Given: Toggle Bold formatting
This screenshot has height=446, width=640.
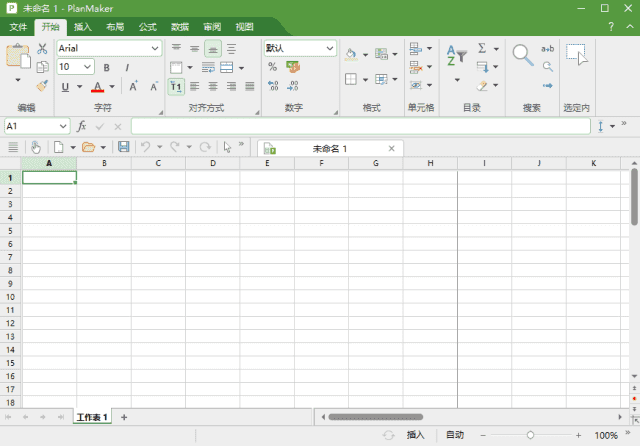Looking at the screenshot, I should 106,67.
